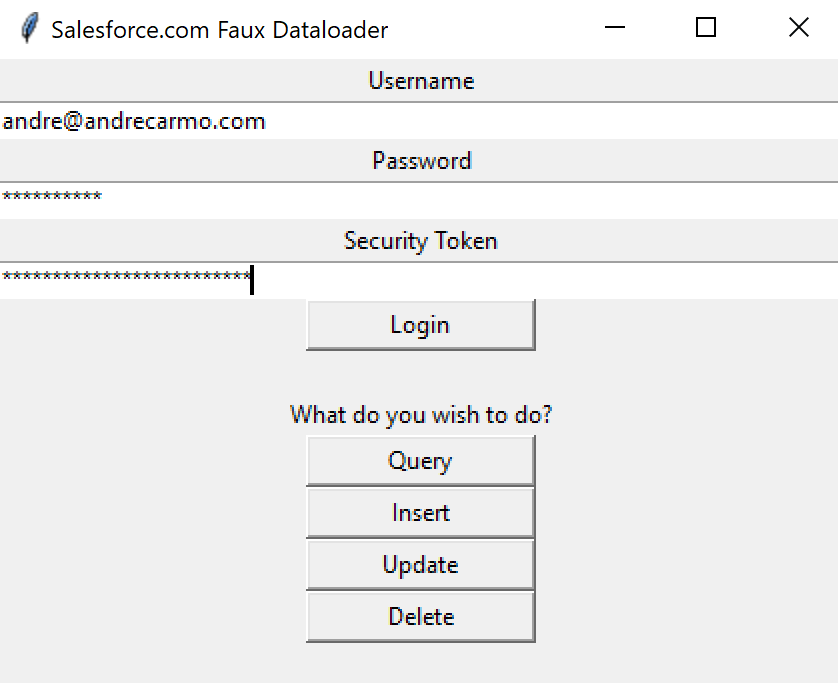This screenshot has width=838, height=683.
Task: Choose the Query operation button
Action: pos(420,461)
